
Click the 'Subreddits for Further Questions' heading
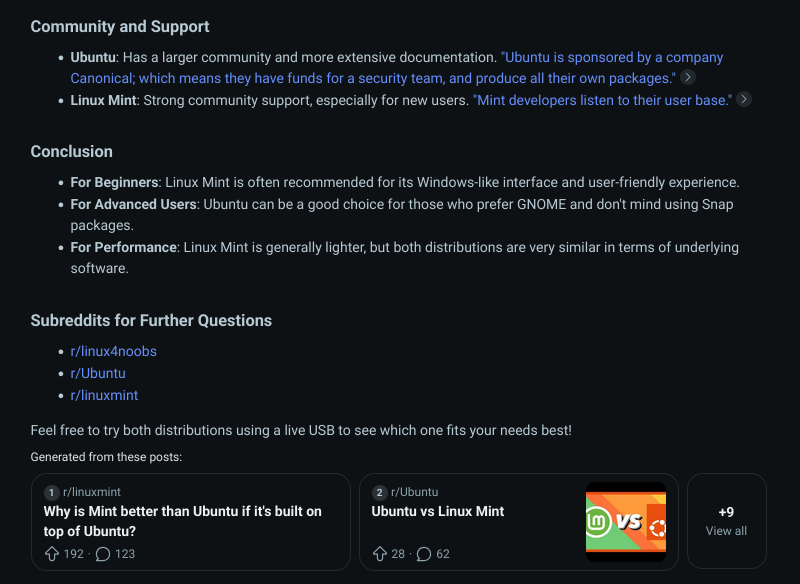point(151,321)
